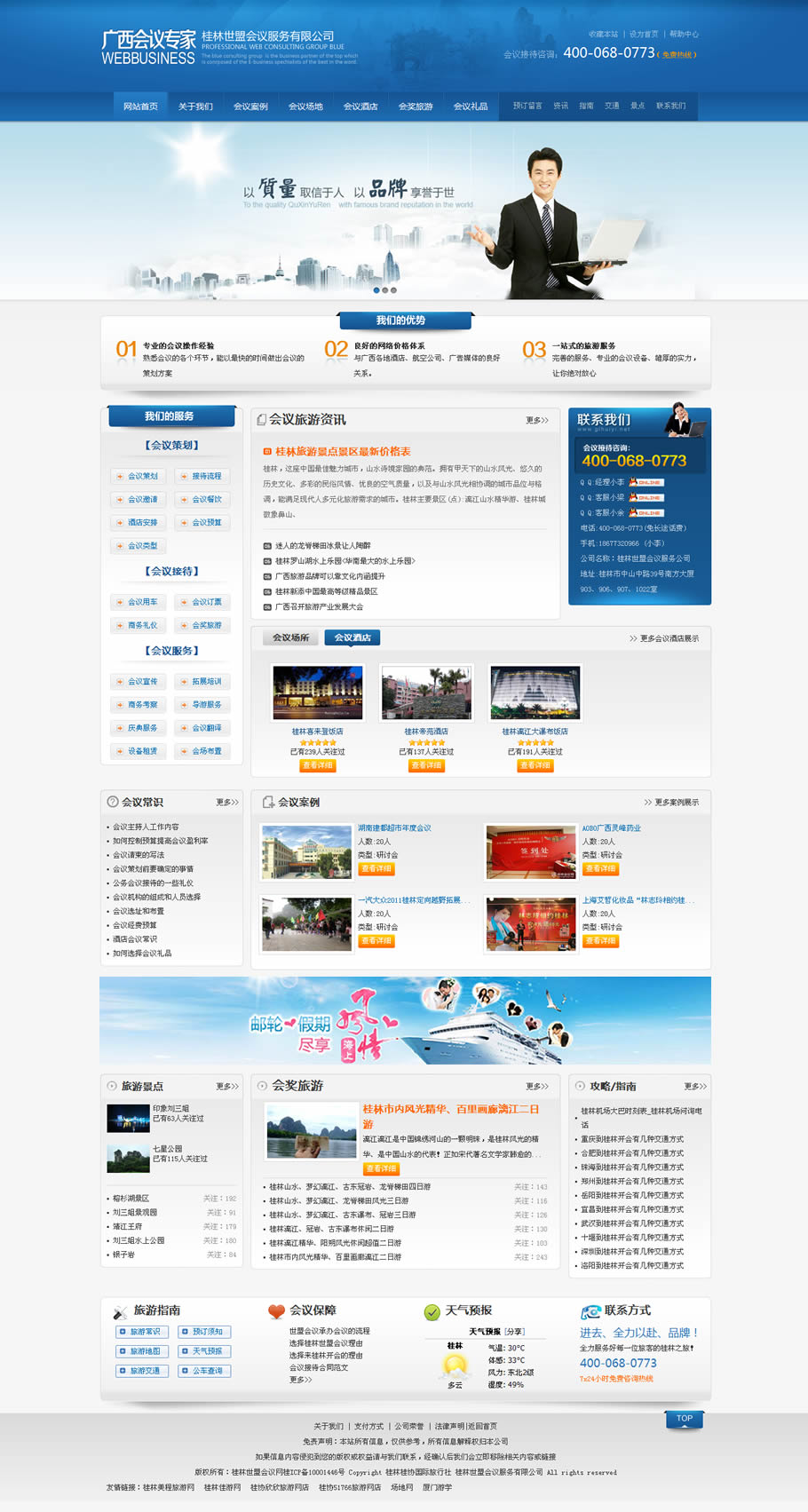
Task: Open 桂林旅游景点景区最新价格表 headline
Action: pos(343,451)
